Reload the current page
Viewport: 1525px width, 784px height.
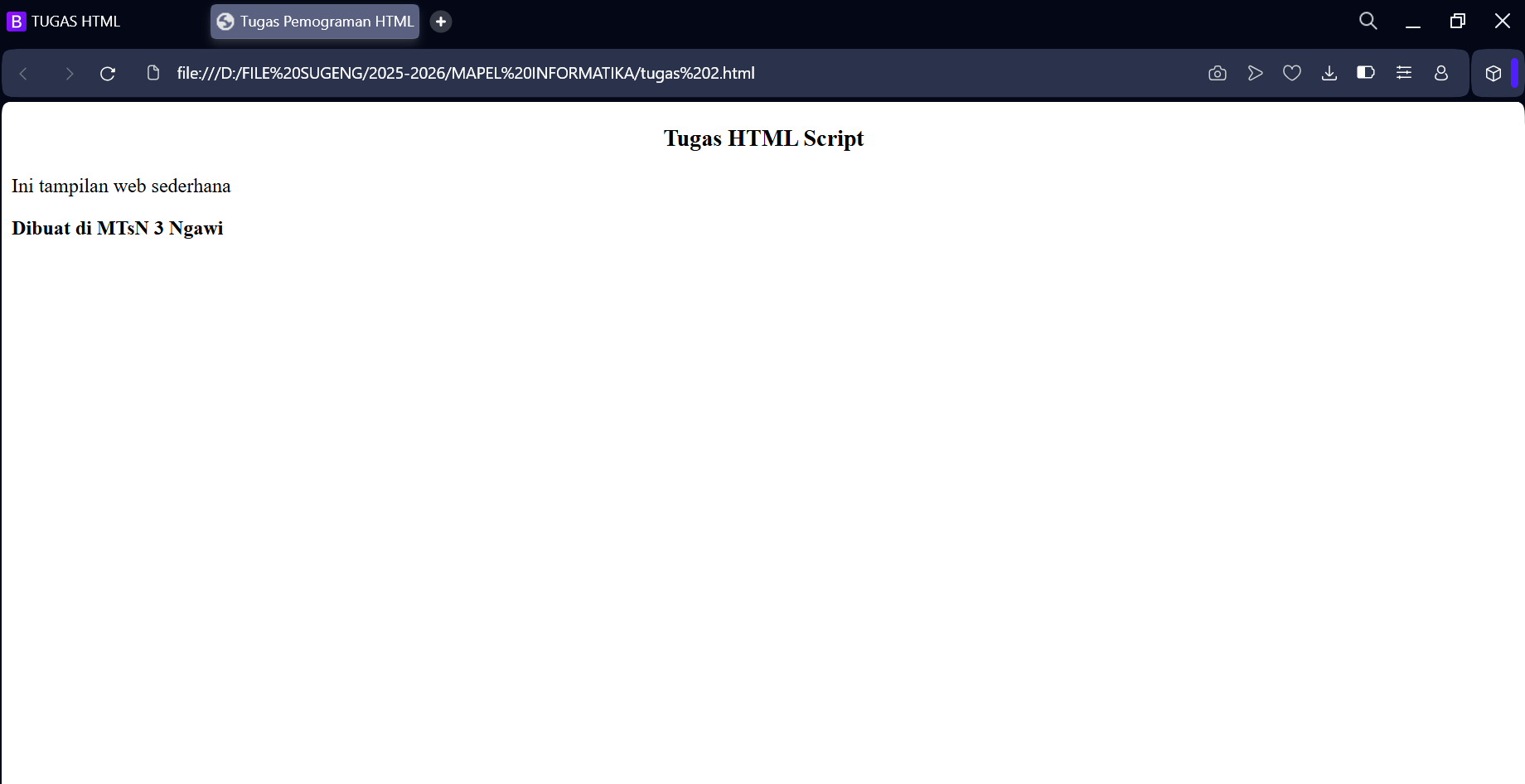pyautogui.click(x=108, y=74)
